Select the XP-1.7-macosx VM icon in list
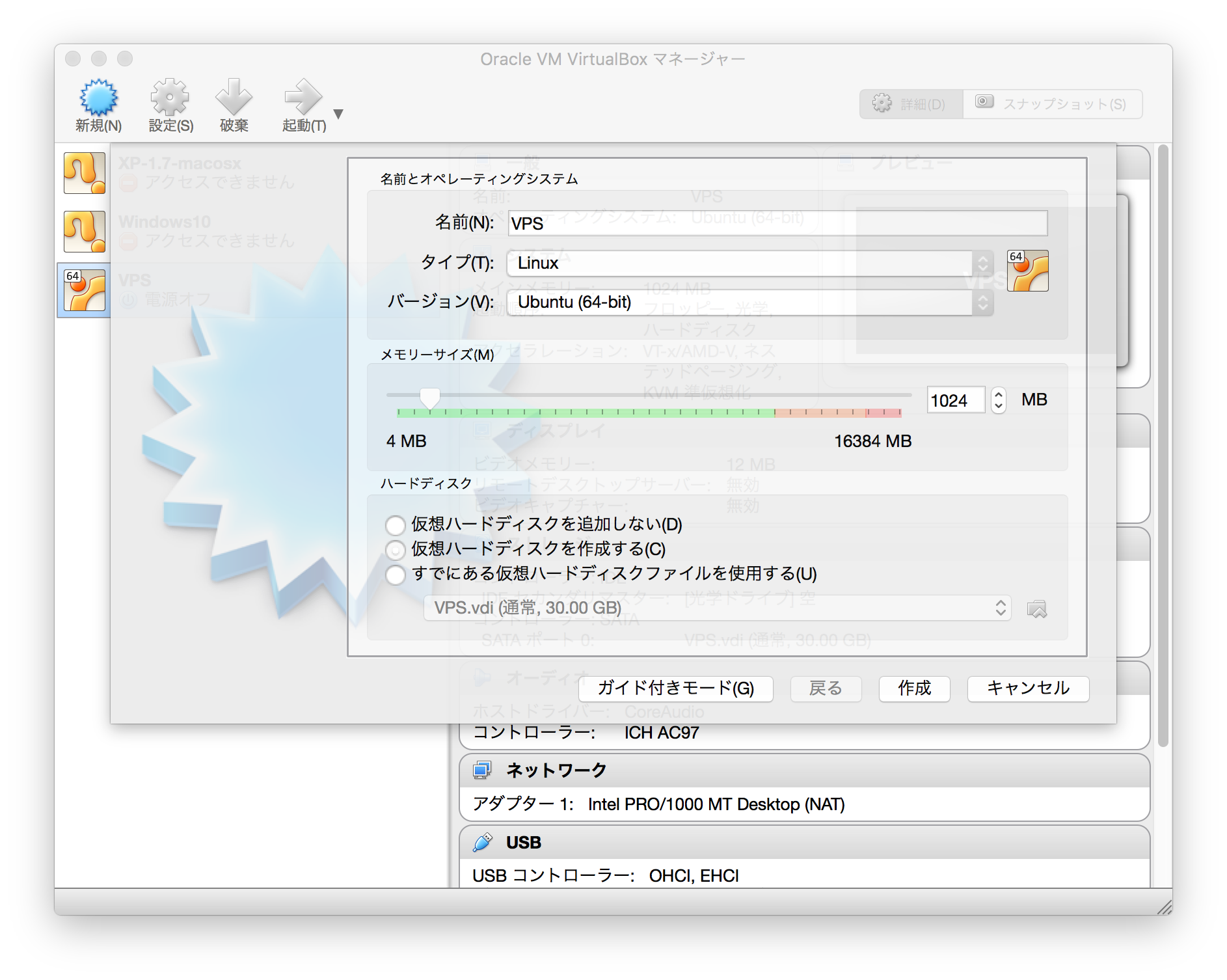 pos(85,173)
